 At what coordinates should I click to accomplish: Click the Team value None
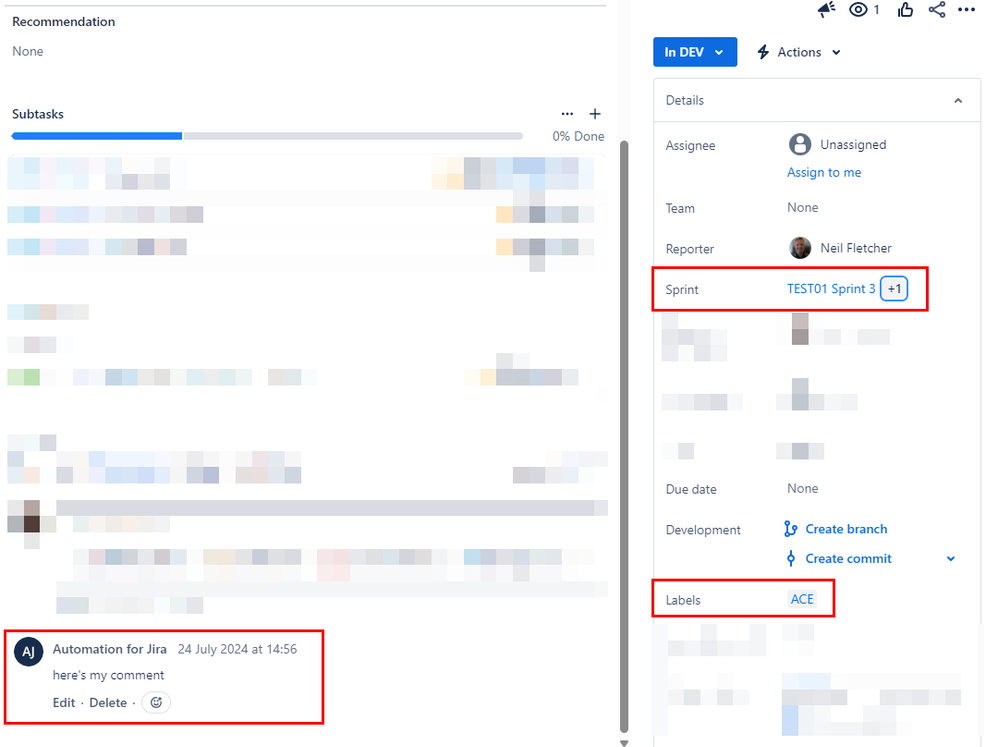coord(803,207)
